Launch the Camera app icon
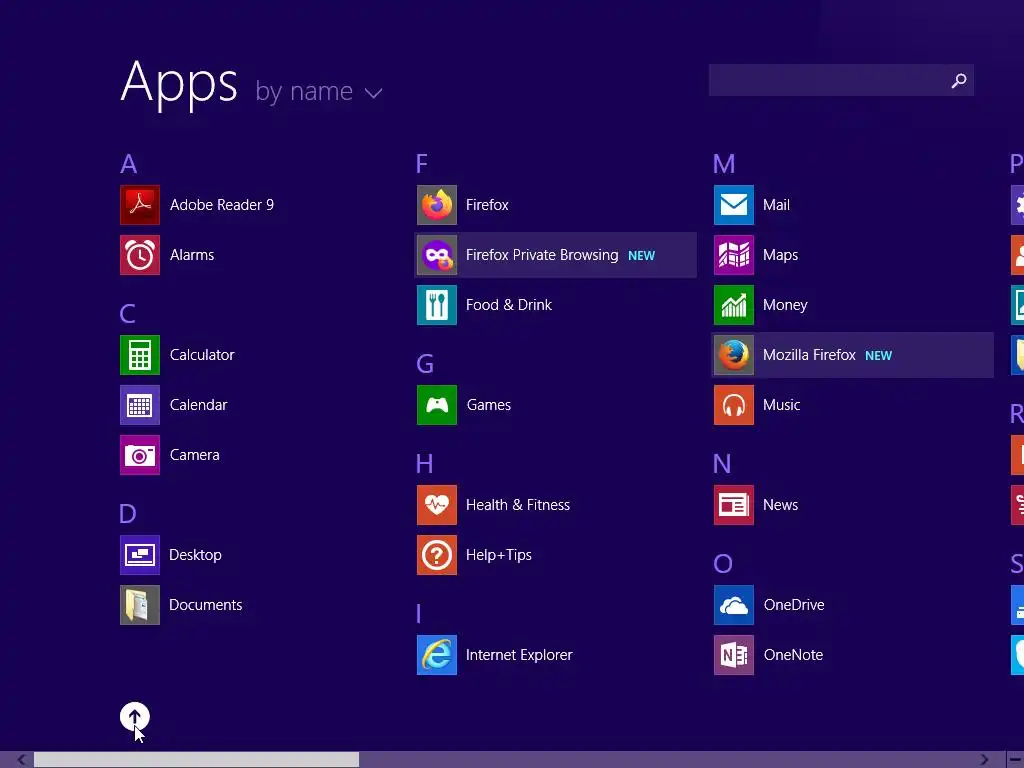Viewport: 1024px width, 768px height. tap(140, 455)
